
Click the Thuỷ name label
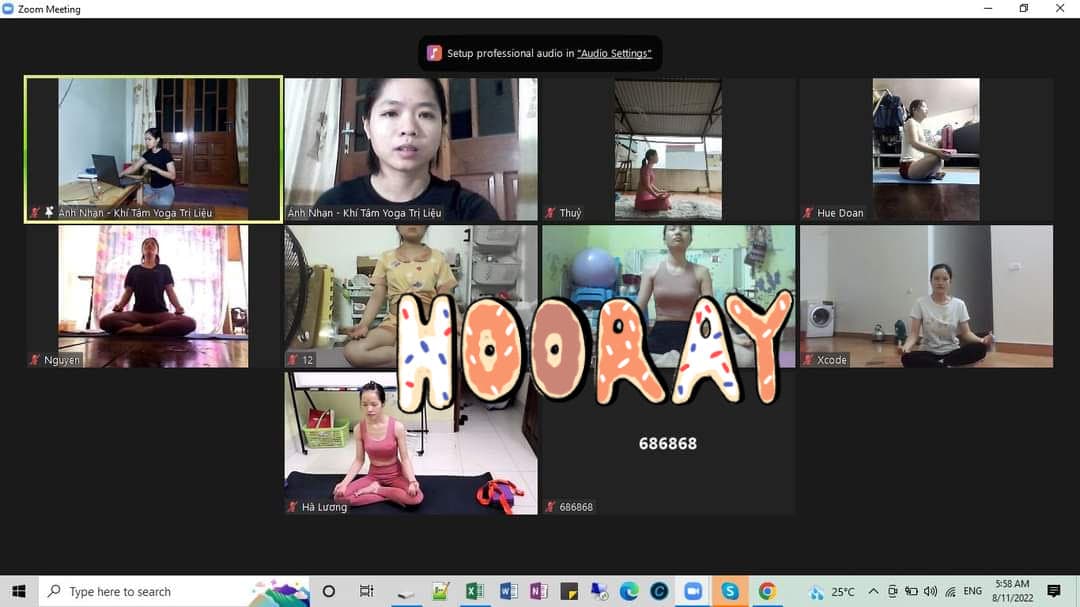pyautogui.click(x=570, y=213)
